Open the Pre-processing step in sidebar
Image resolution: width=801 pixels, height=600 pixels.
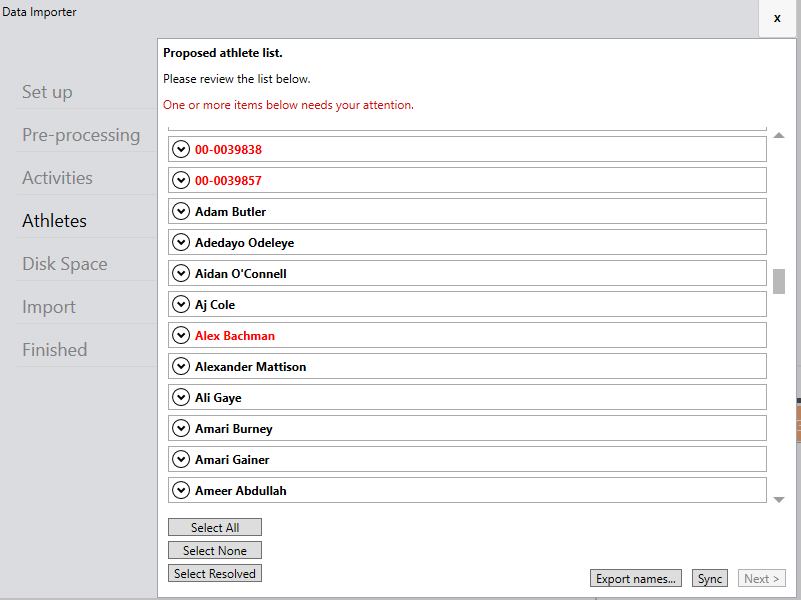tap(81, 135)
